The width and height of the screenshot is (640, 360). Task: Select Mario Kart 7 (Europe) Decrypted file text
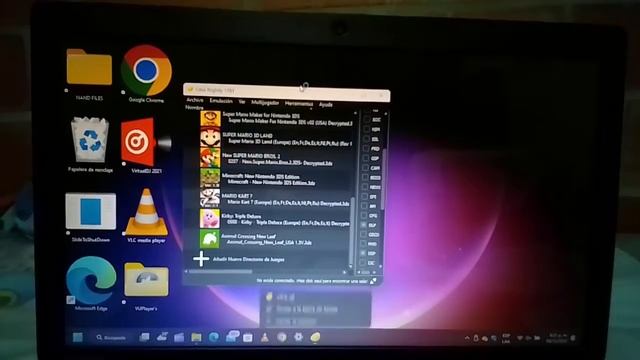[288, 203]
